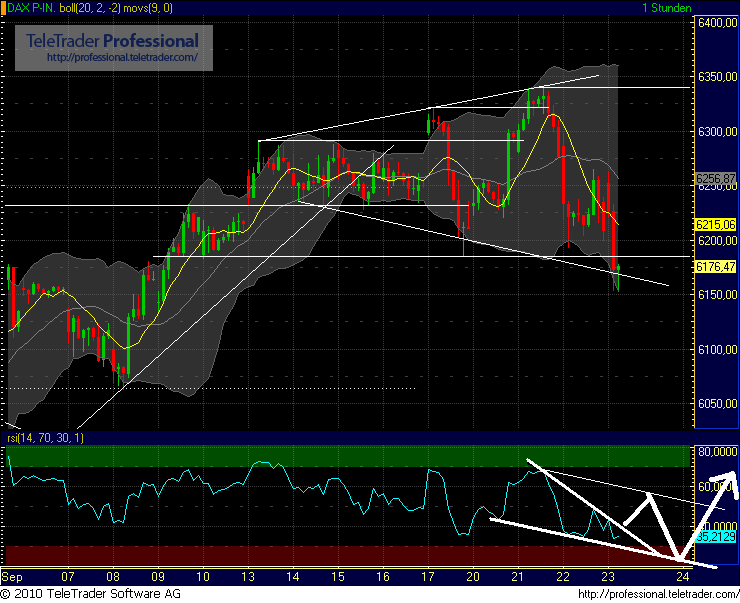Viewport: 740px width, 603px height.
Task: Click the 6200,00 price axis label
Action: [717, 241]
